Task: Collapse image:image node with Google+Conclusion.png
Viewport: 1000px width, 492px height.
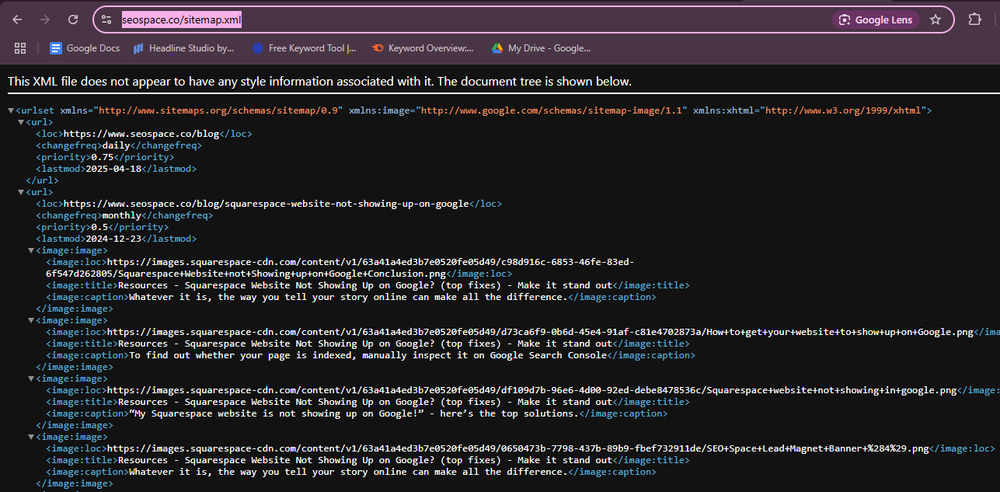Action: point(31,250)
